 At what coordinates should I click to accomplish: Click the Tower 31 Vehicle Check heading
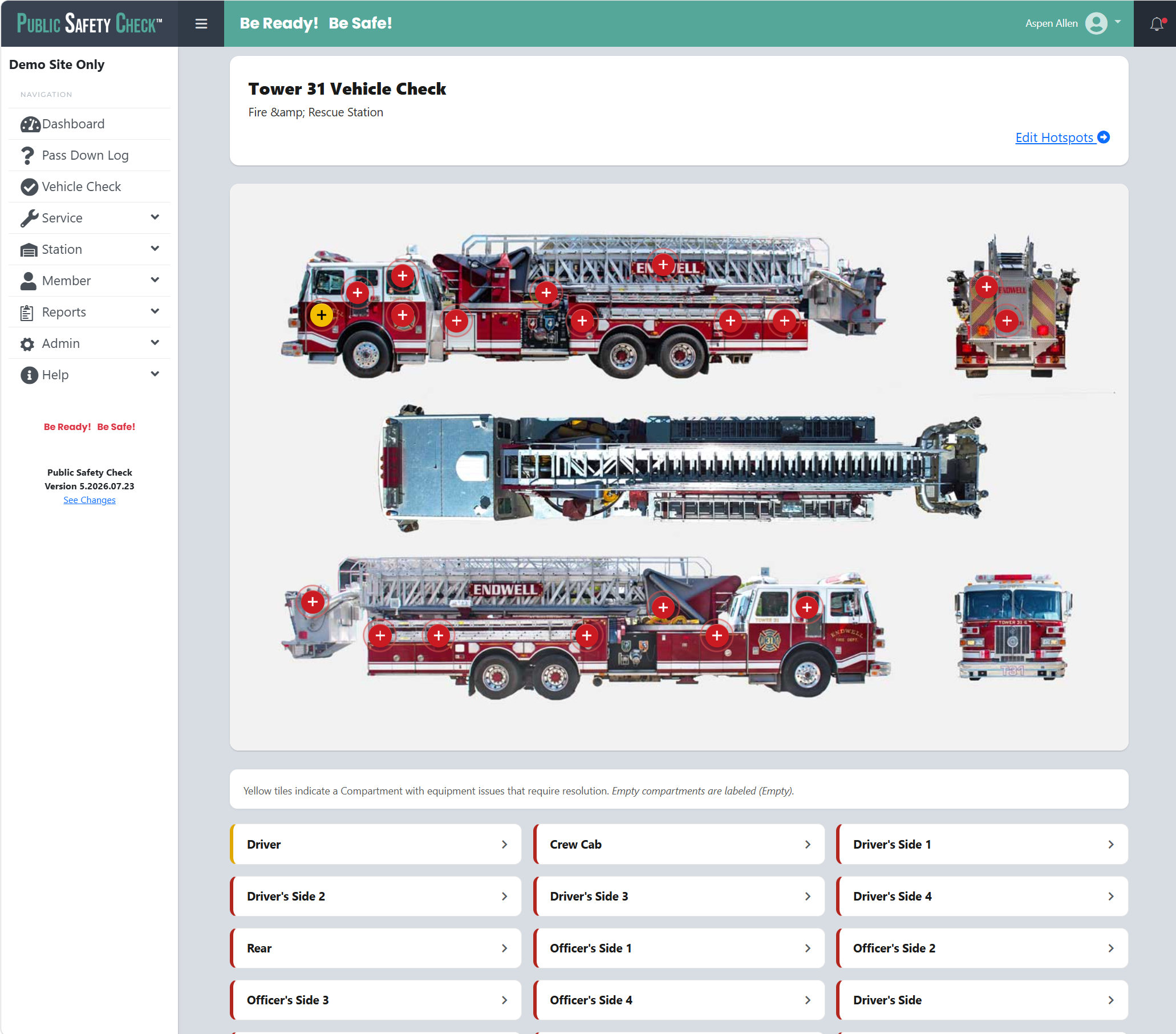click(347, 89)
